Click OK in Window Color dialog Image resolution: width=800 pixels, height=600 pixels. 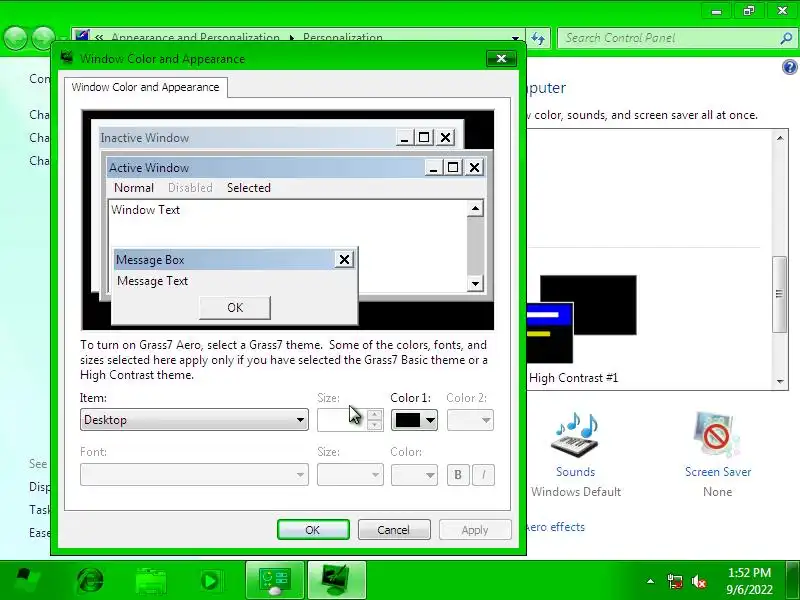click(313, 530)
